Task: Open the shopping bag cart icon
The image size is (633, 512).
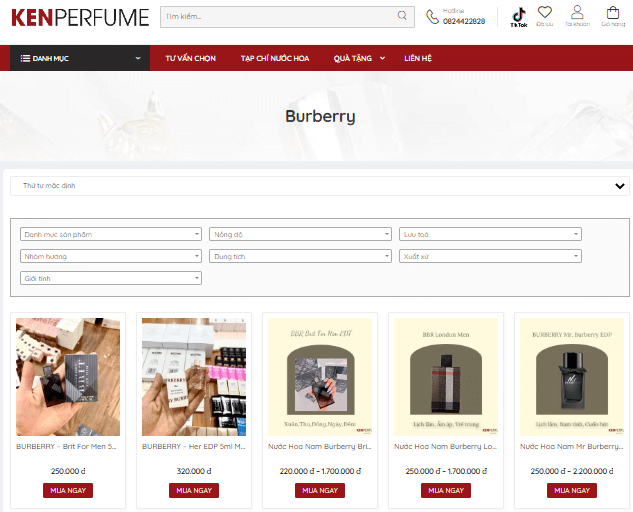Action: tap(613, 13)
